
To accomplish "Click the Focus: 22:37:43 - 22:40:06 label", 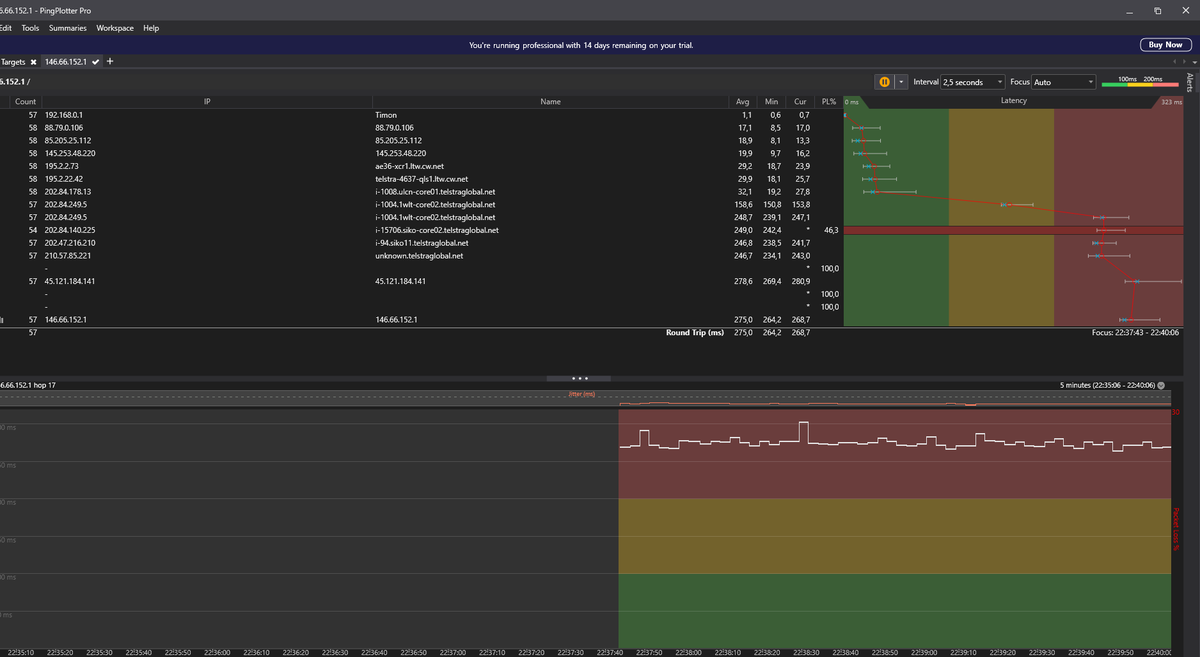I will pos(1135,332).
